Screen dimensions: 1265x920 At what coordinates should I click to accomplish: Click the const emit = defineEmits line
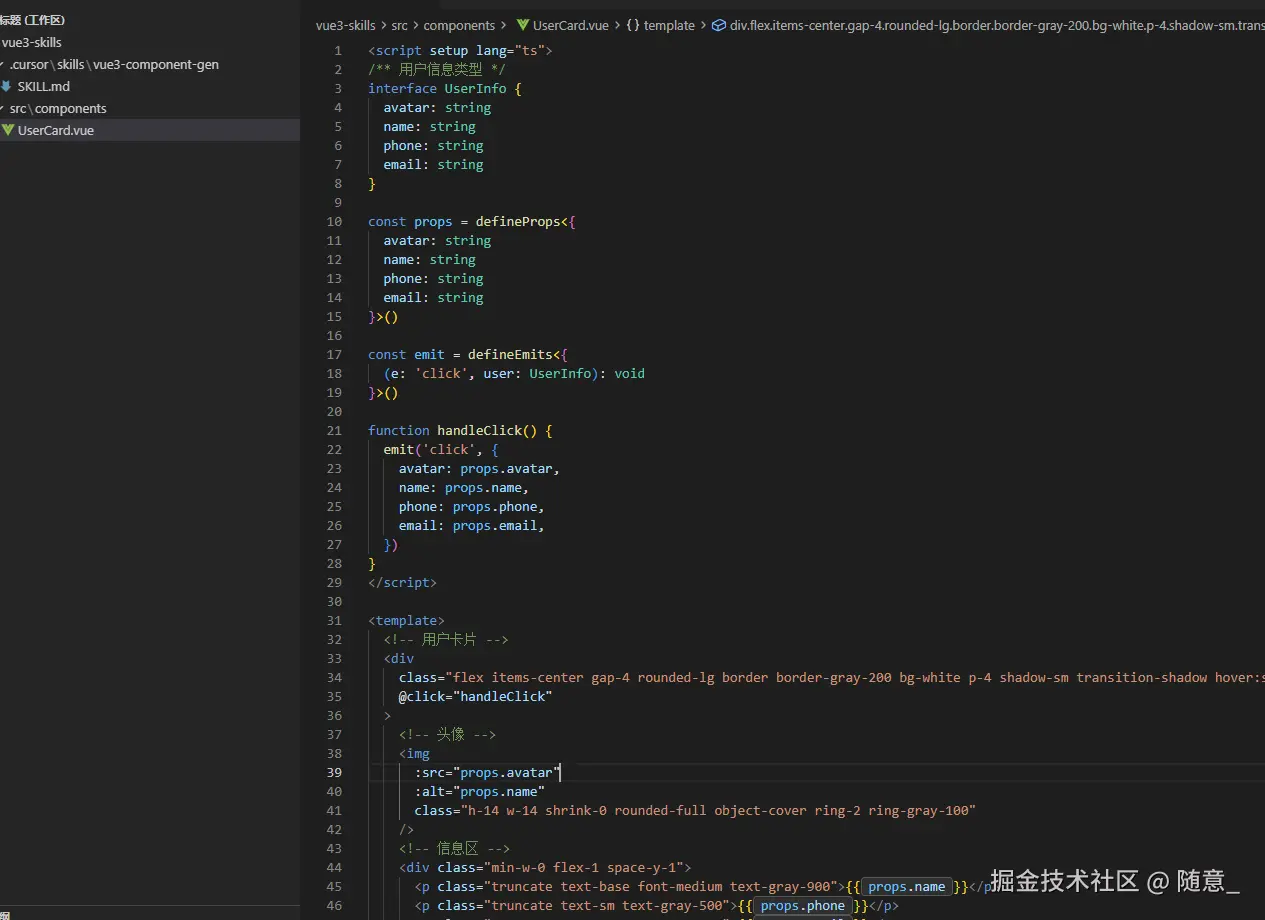(x=468, y=354)
